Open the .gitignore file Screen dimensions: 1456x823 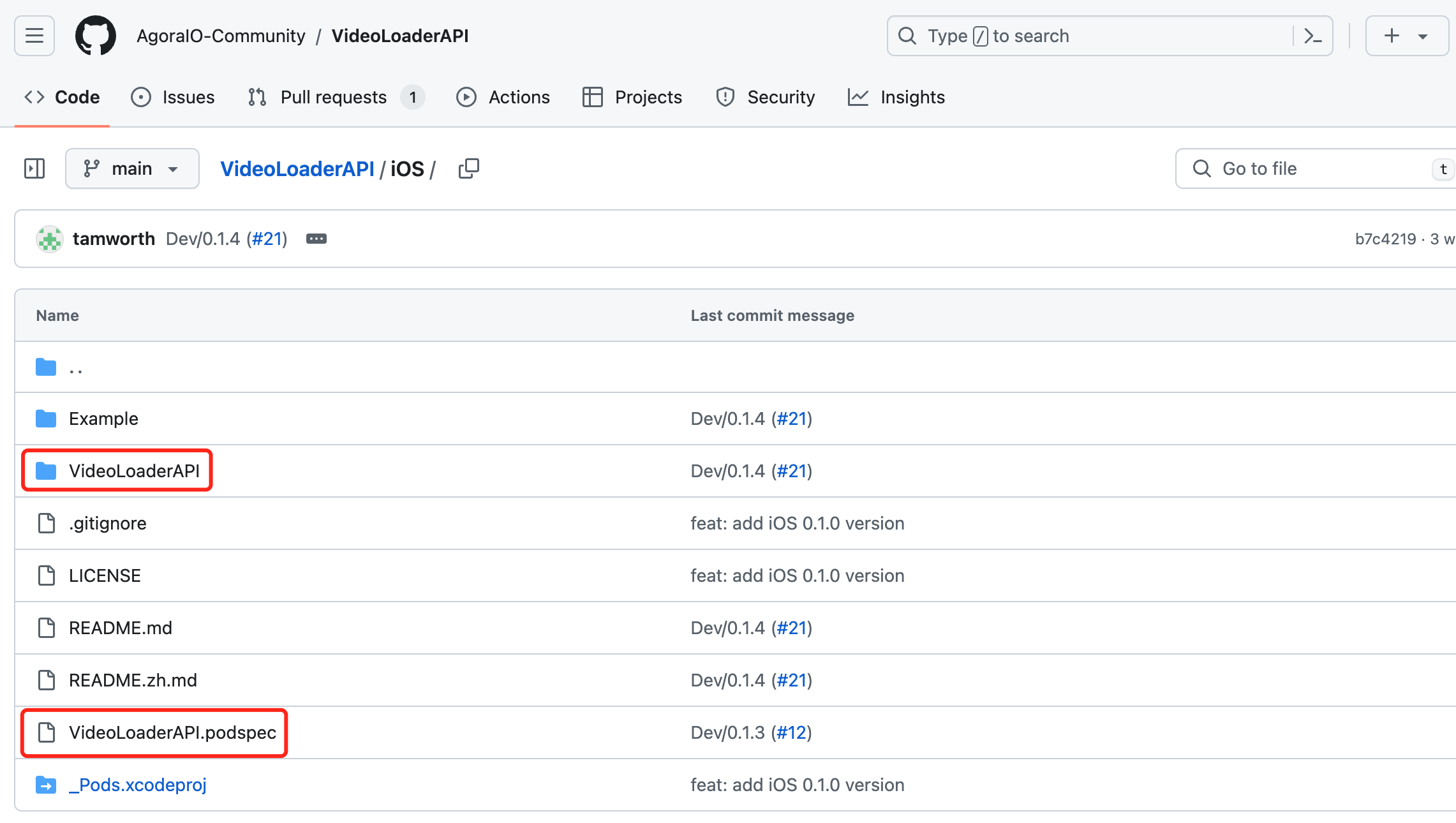(108, 523)
